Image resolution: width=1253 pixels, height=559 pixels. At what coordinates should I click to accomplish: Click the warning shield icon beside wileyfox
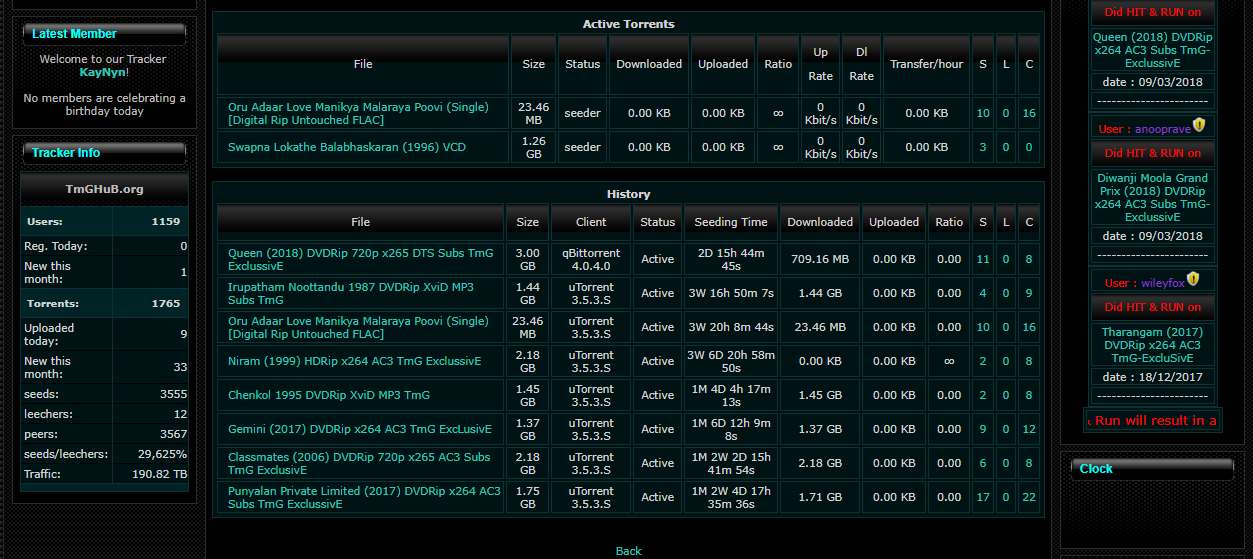tap(1193, 280)
